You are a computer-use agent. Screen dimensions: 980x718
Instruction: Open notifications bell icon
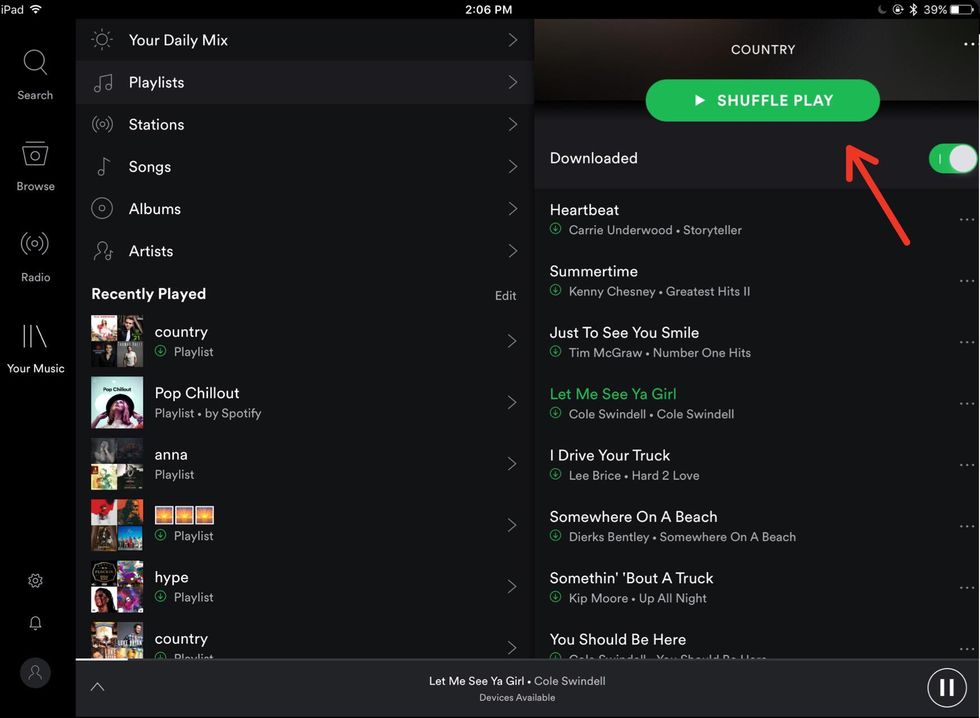click(x=35, y=623)
